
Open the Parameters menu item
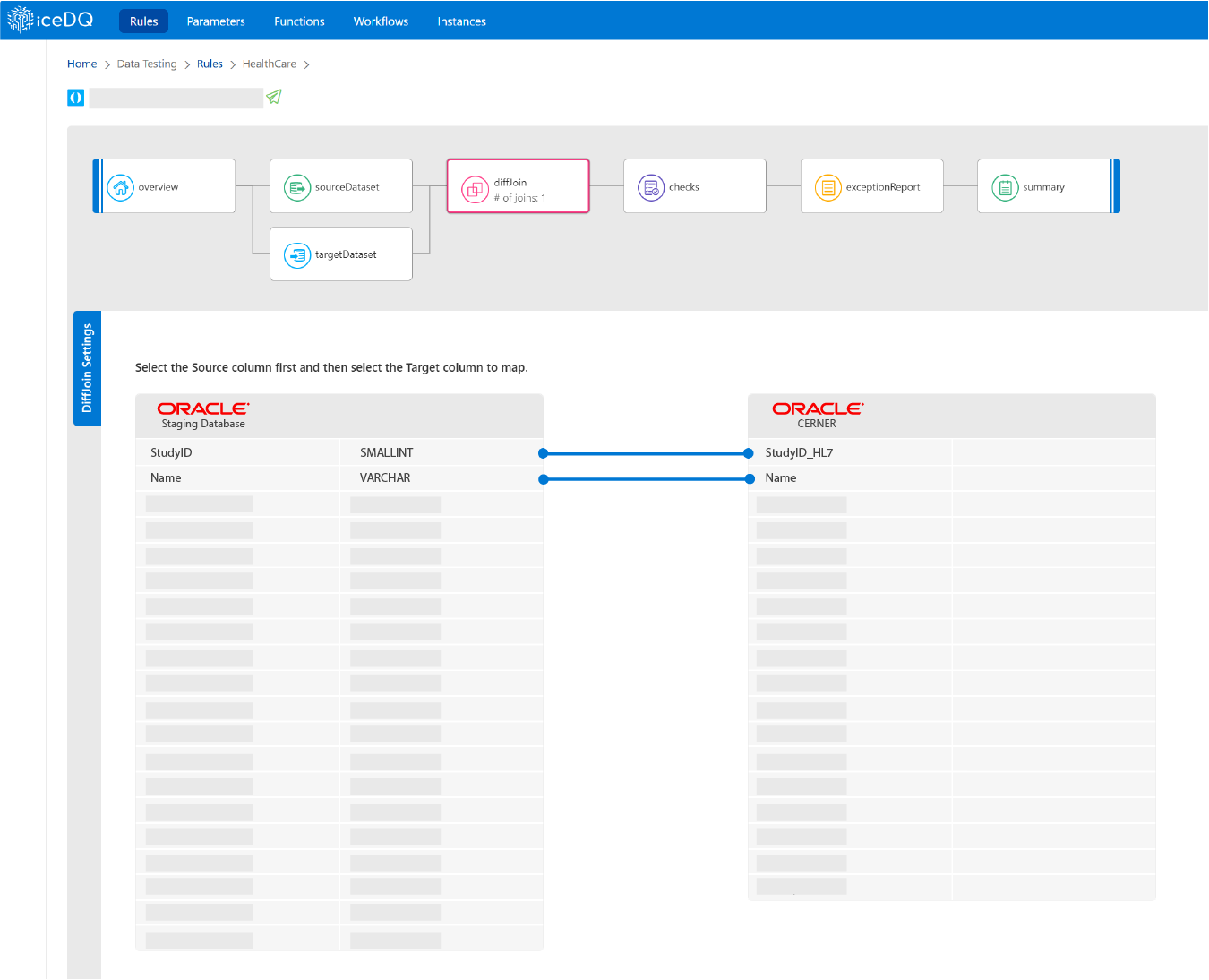[x=215, y=21]
